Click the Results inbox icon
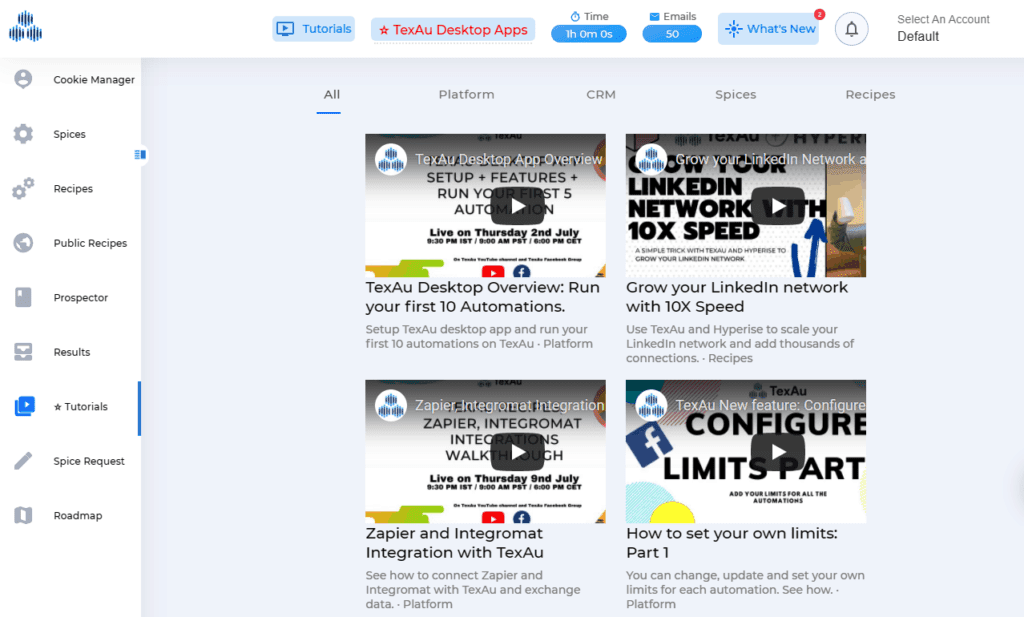 coord(23,352)
